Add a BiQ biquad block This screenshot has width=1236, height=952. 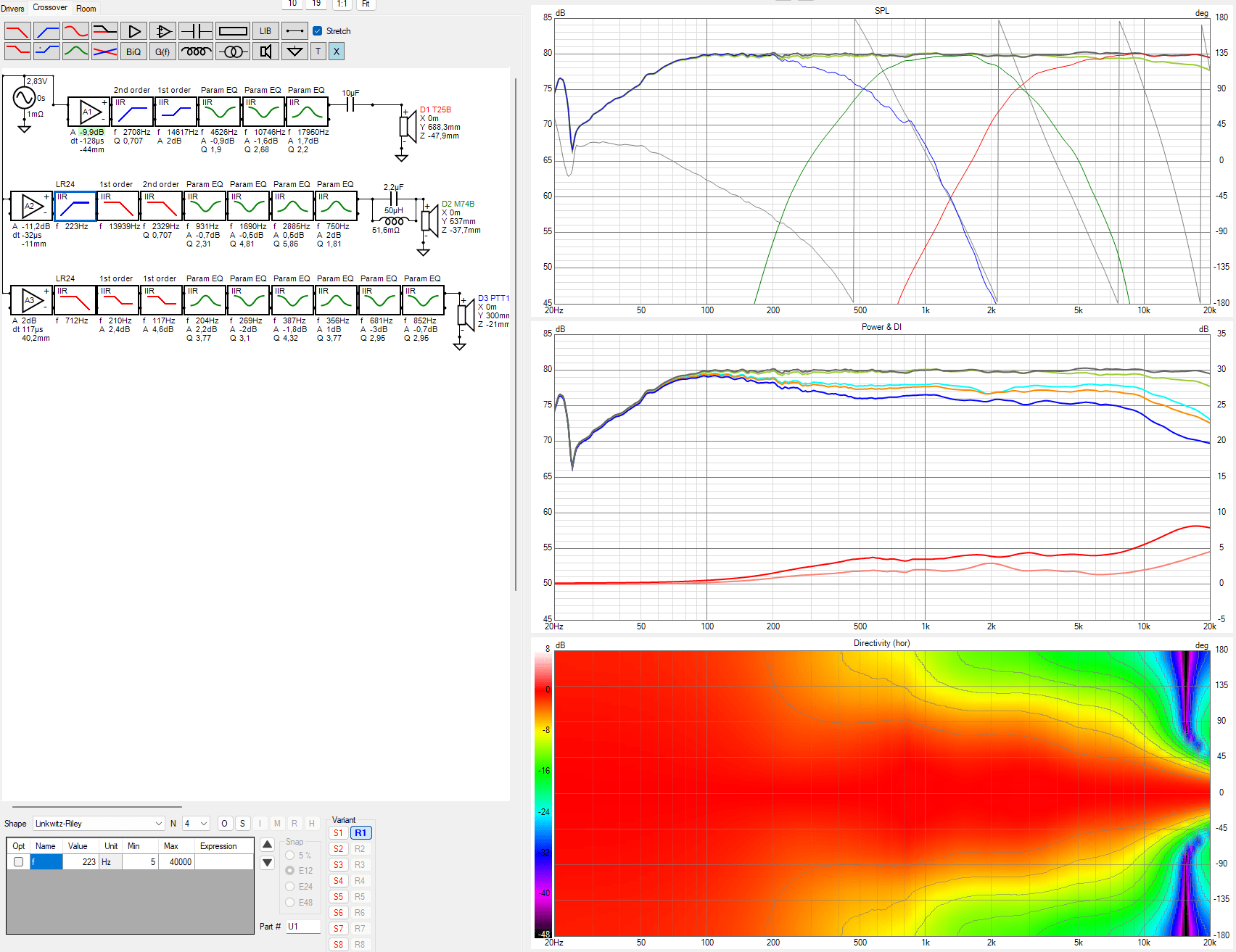(133, 51)
